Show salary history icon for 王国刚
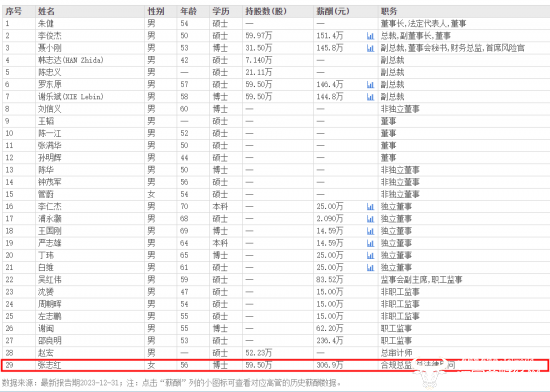The image size is (550, 392). 370,231
